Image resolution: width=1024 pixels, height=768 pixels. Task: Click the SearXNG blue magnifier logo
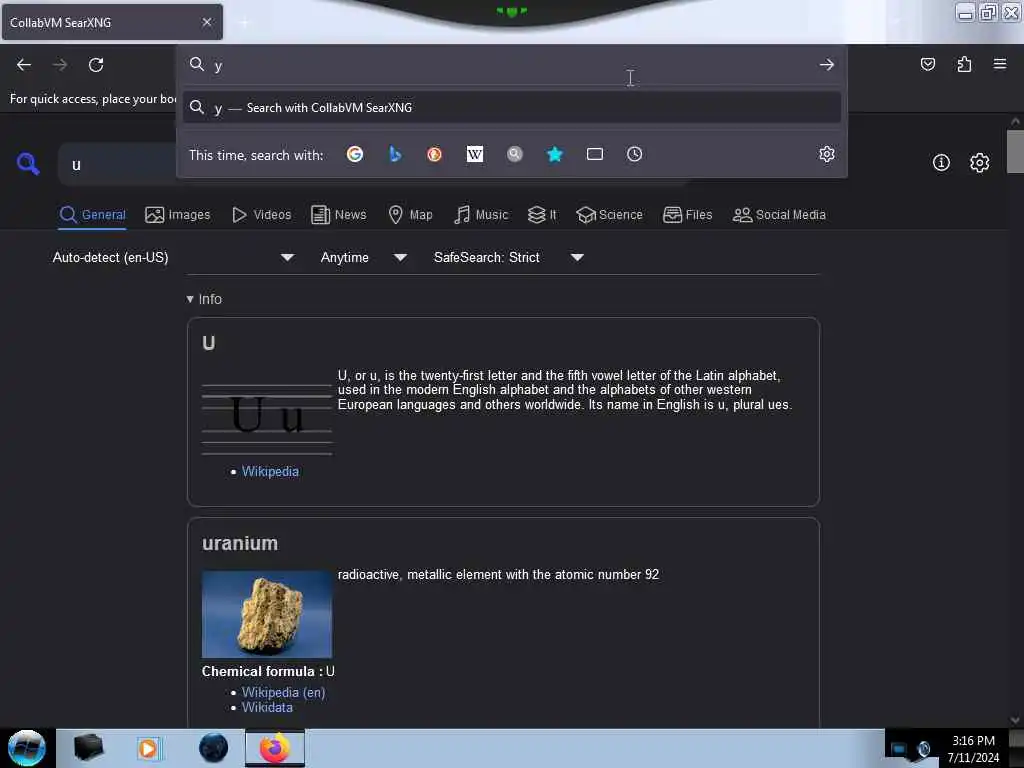pos(28,163)
